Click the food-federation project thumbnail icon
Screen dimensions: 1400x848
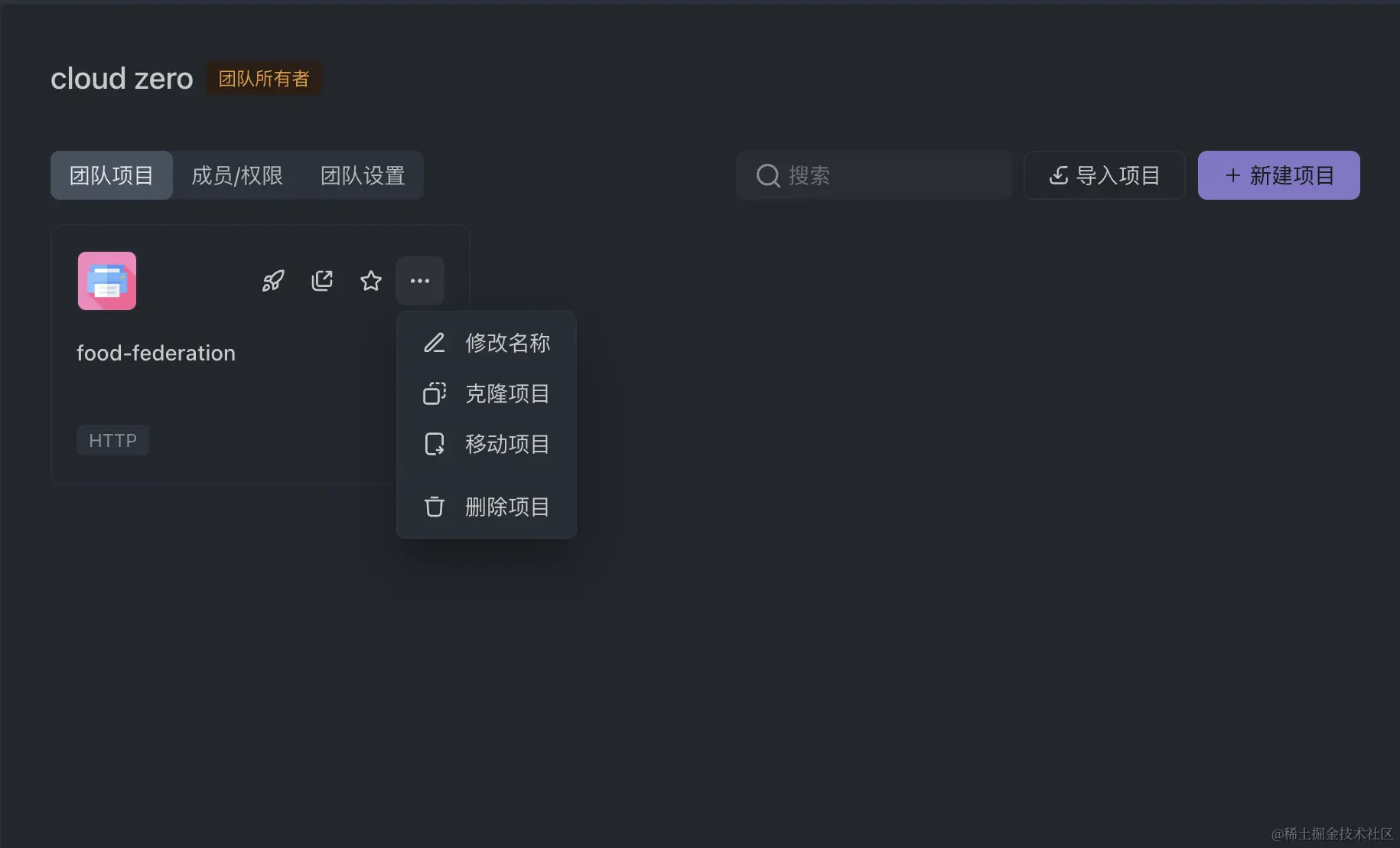107,281
